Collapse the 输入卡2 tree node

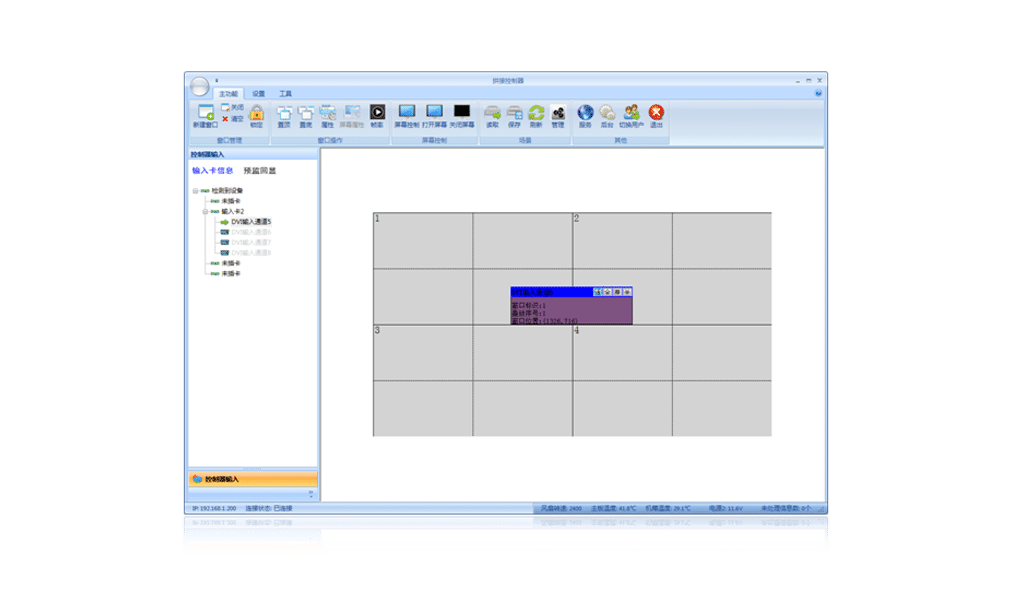(x=203, y=211)
